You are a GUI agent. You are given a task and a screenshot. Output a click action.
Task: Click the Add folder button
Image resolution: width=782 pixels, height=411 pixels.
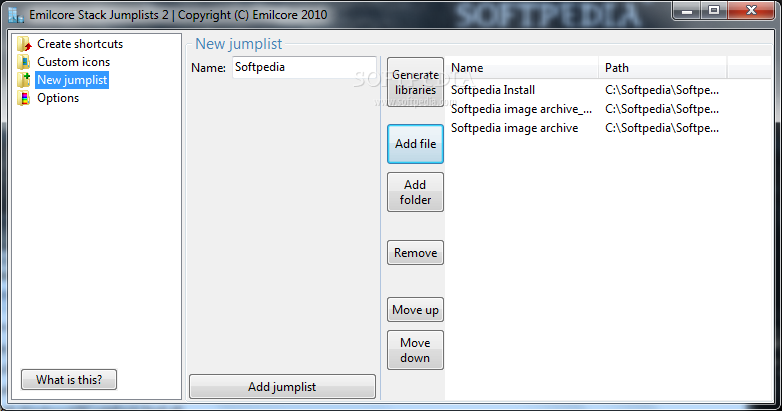coord(415,192)
